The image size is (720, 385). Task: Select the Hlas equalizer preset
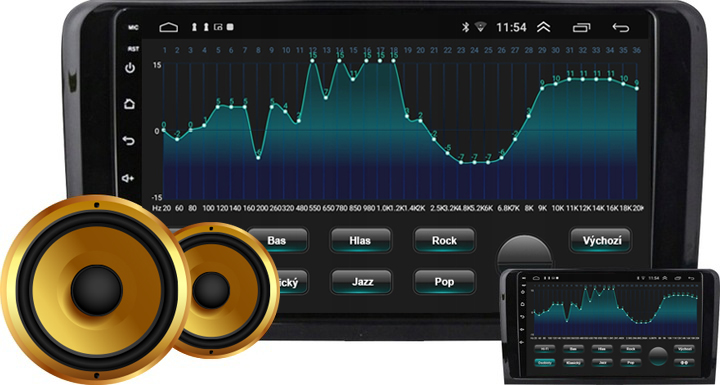coord(360,240)
